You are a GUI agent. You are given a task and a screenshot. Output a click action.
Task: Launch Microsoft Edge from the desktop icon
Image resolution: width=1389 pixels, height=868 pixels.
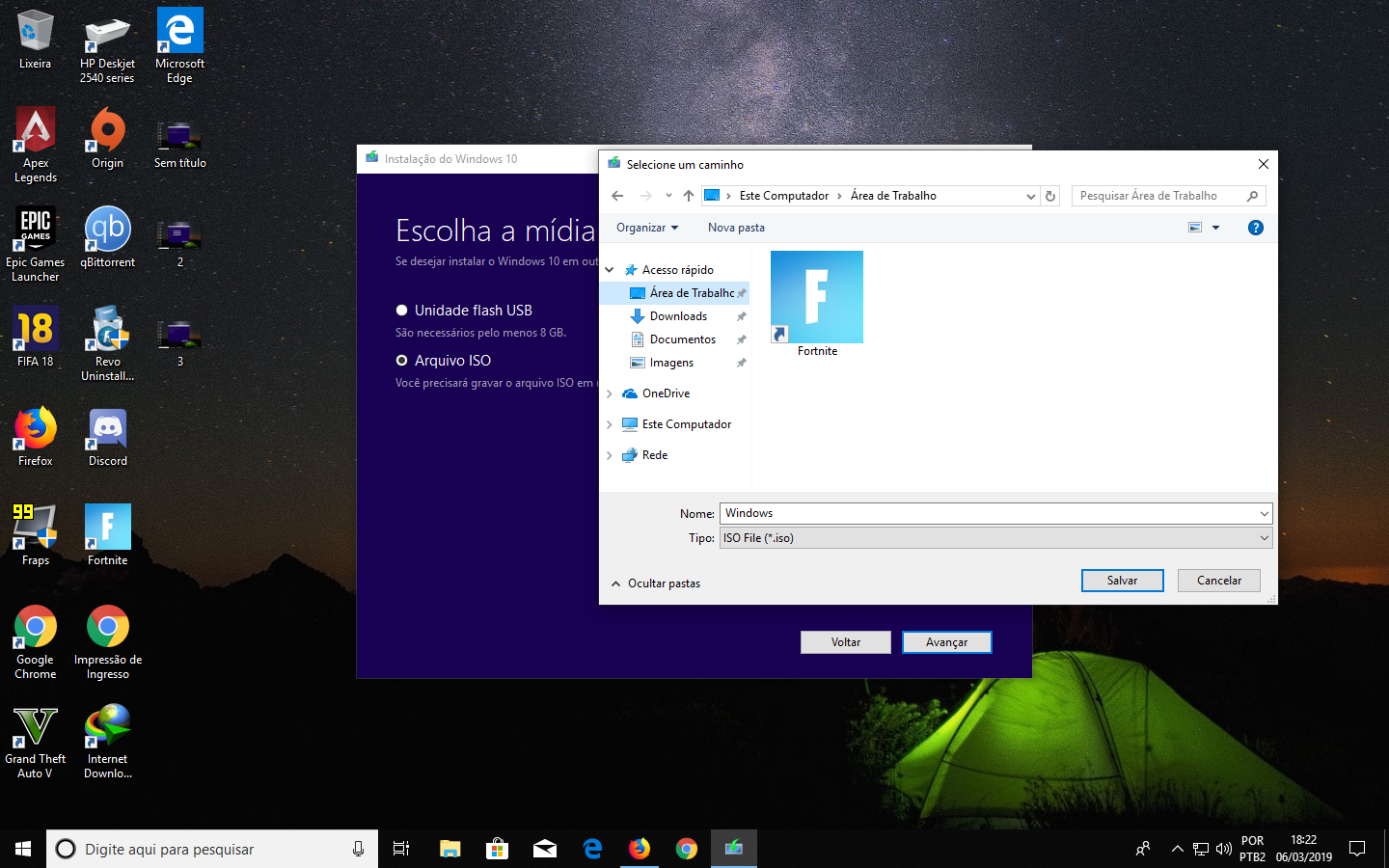coord(179,45)
